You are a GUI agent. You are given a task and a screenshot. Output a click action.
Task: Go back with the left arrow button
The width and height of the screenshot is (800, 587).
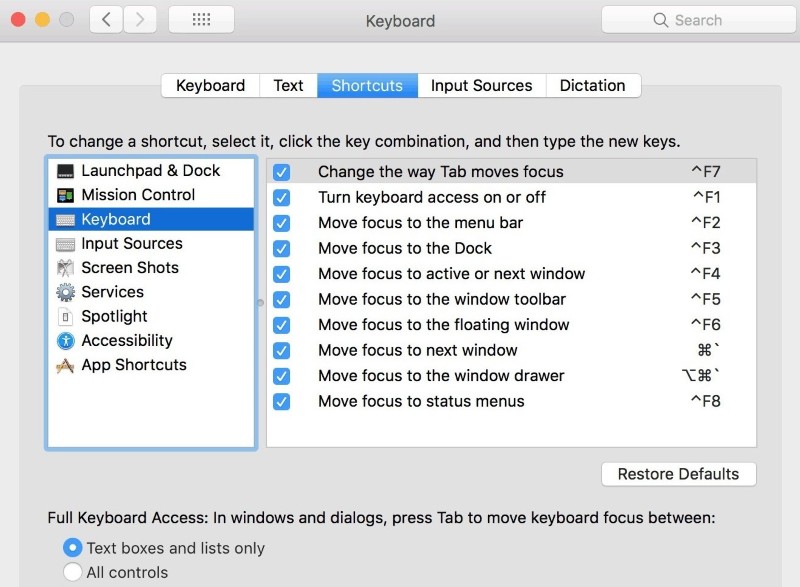tap(106, 20)
